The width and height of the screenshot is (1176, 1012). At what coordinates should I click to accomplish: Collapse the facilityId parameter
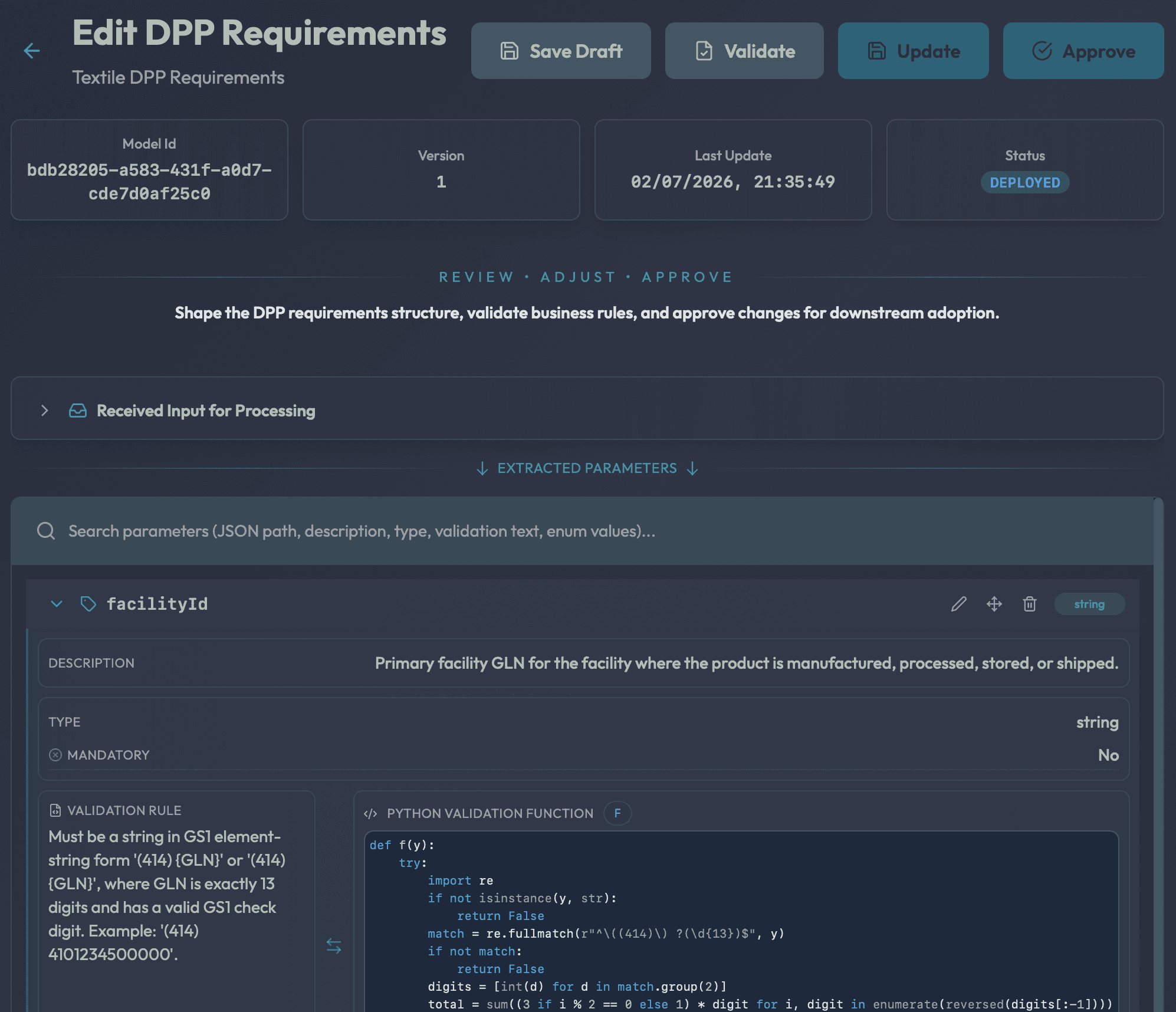57,604
